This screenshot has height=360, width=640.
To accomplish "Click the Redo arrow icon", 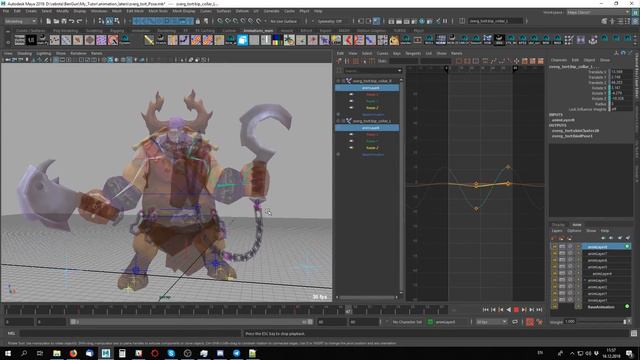I will click(x=79, y=21).
